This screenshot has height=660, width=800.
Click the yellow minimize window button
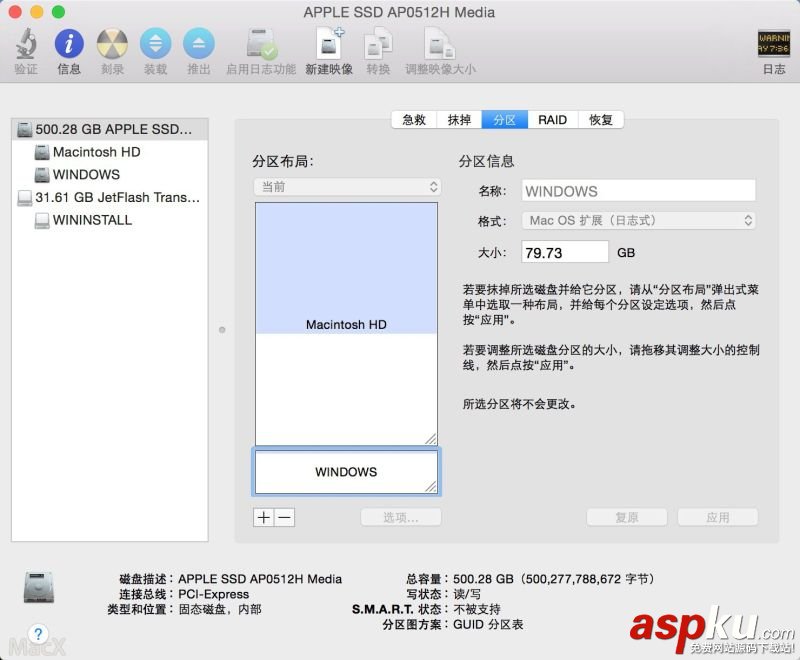click(37, 12)
